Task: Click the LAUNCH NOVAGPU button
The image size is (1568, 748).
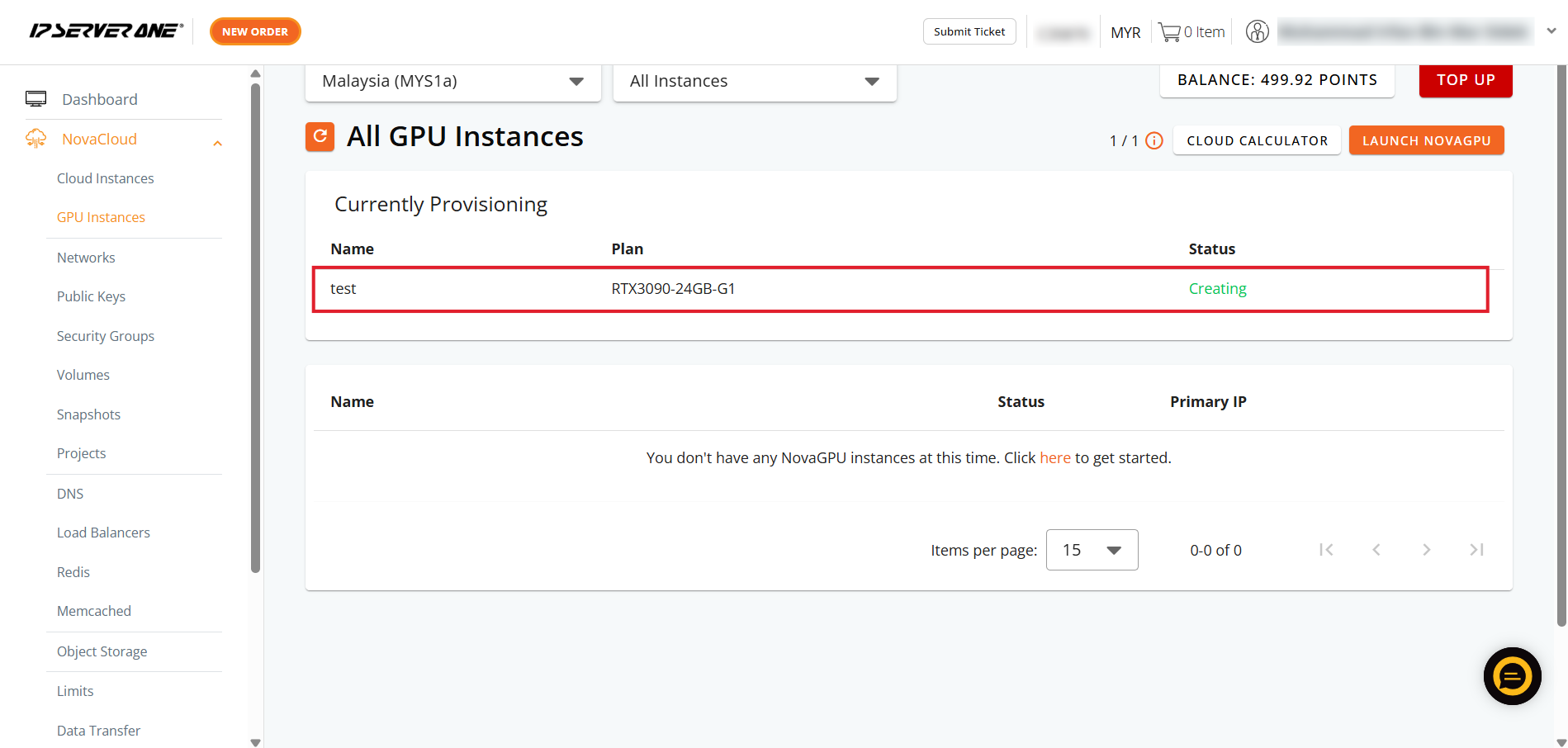Action: click(x=1426, y=140)
